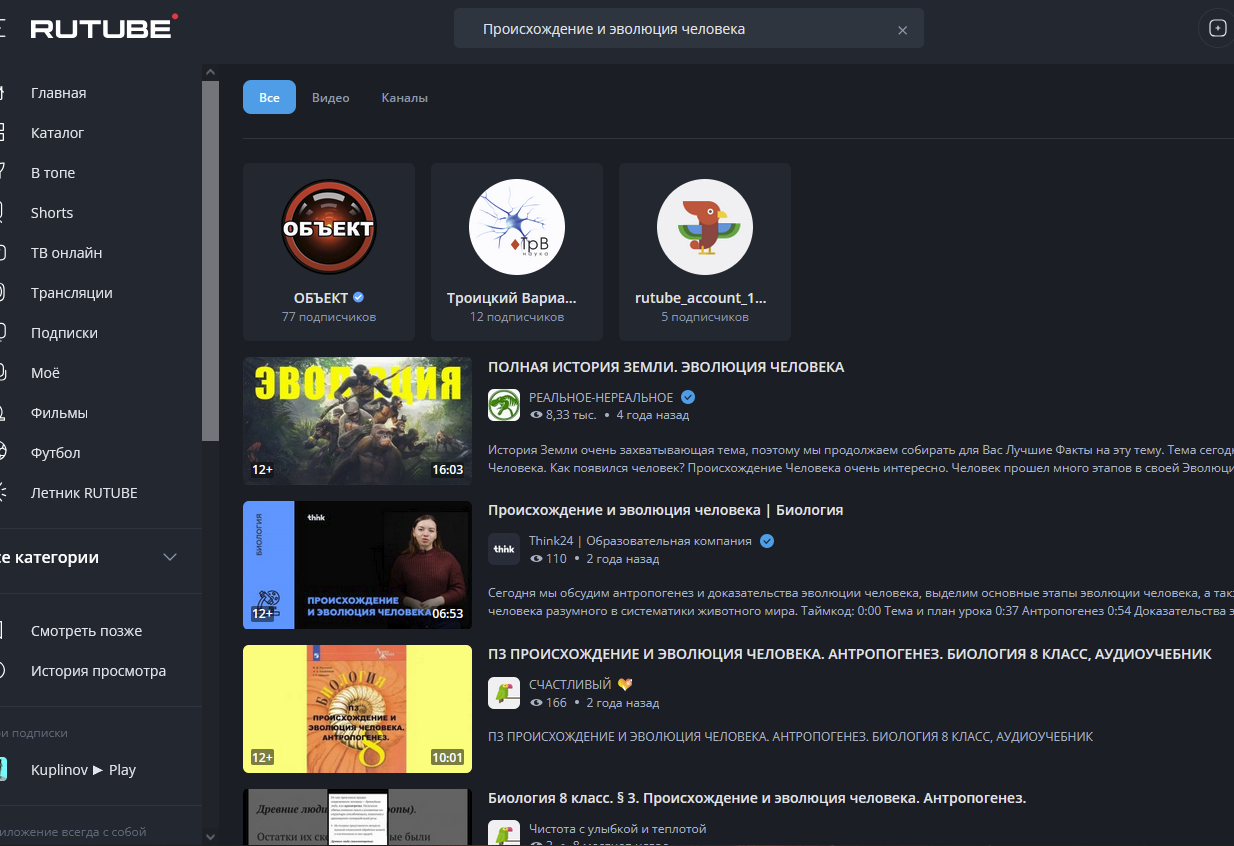The height and width of the screenshot is (846, 1234).
Task: Open the Троицкий Вариант channel avatar
Action: coord(517,227)
